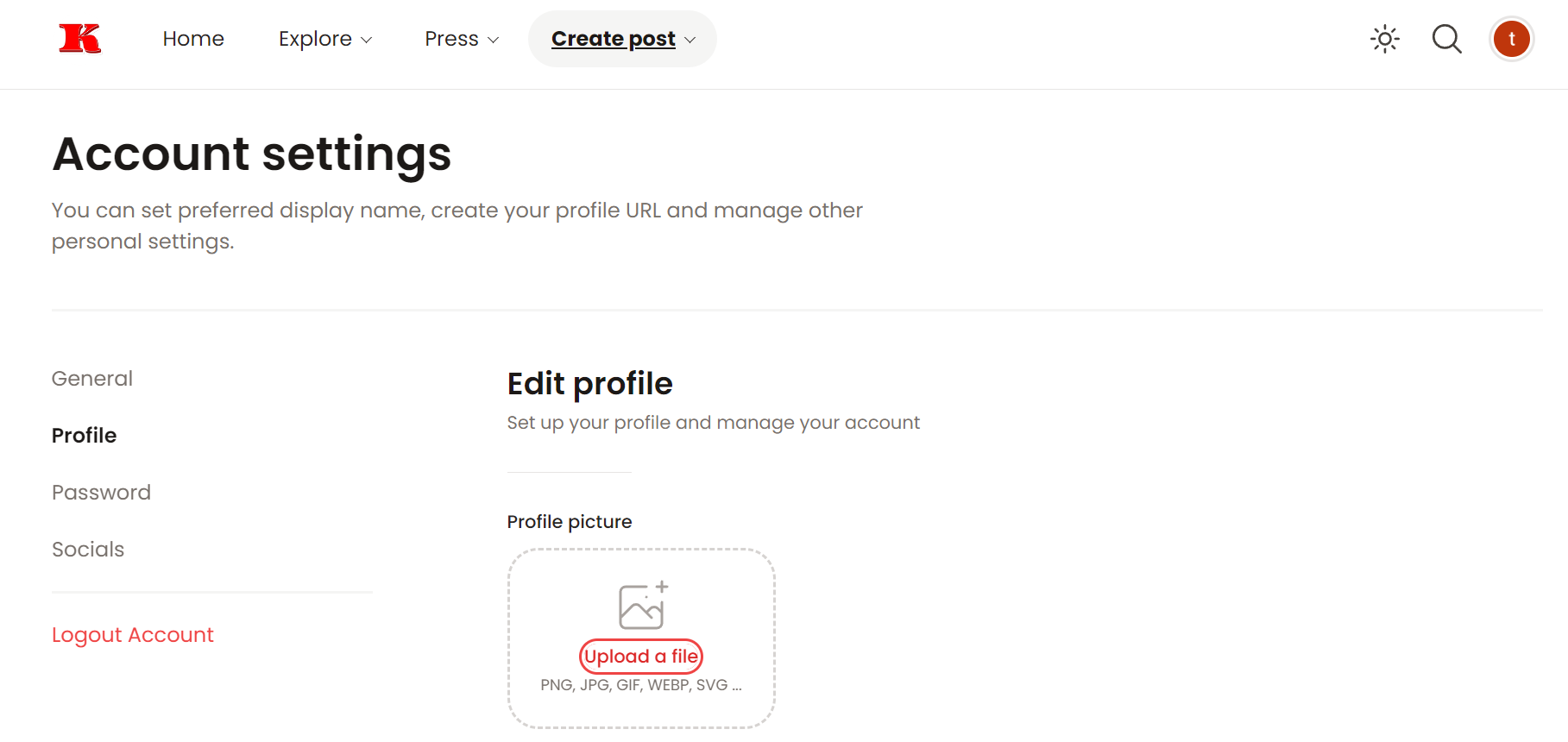Click the Create post button
The width and height of the screenshot is (1568, 742).
[x=622, y=39]
